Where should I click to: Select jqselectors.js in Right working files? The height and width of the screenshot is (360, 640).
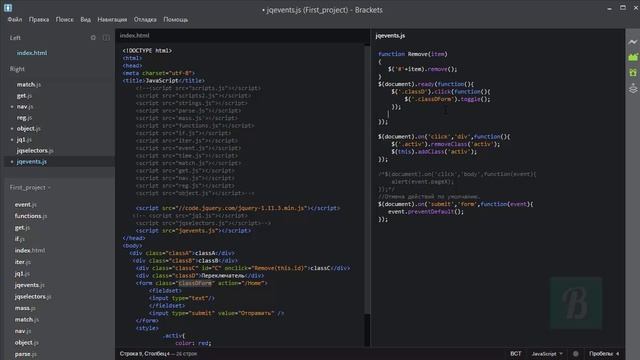[x=35, y=151]
